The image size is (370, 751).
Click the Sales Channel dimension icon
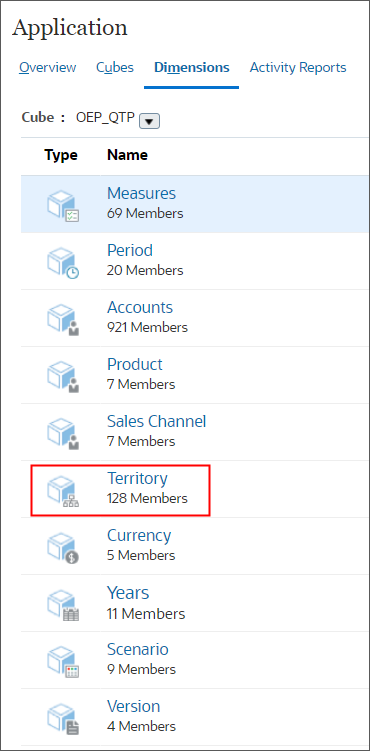coord(63,434)
